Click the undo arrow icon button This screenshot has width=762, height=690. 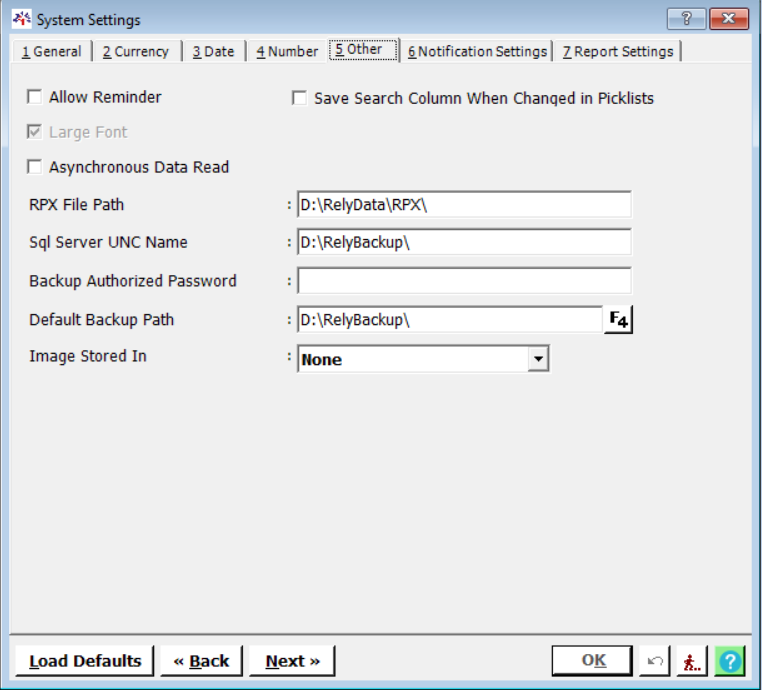click(655, 661)
